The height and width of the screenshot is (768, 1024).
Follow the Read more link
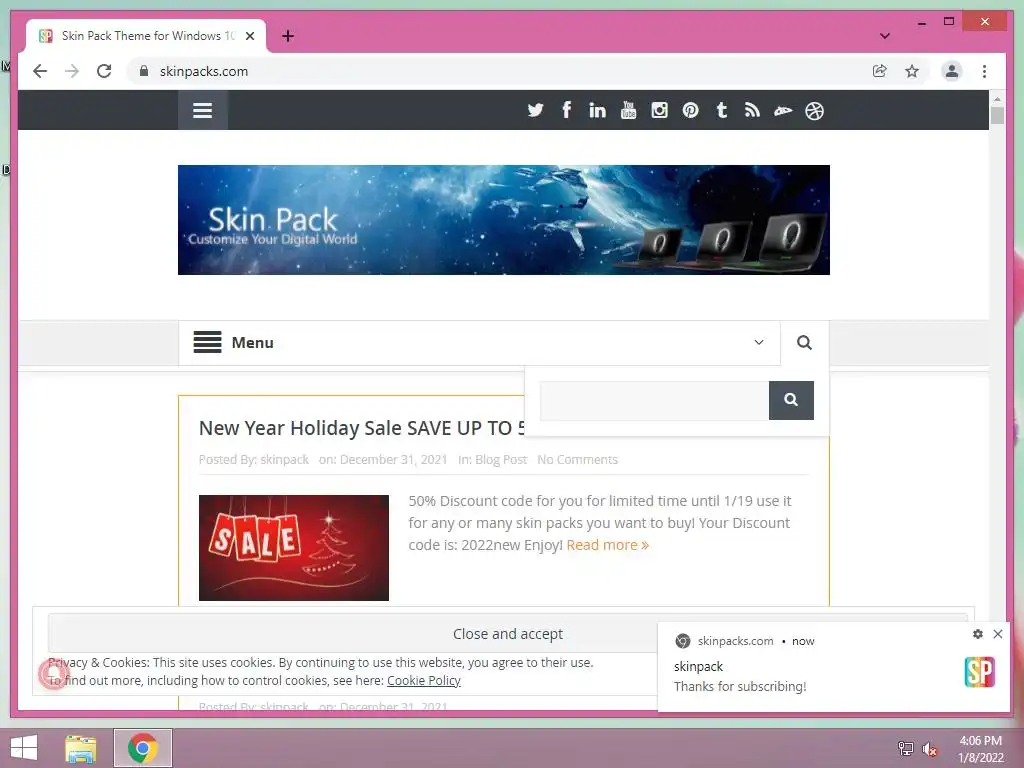coord(607,545)
